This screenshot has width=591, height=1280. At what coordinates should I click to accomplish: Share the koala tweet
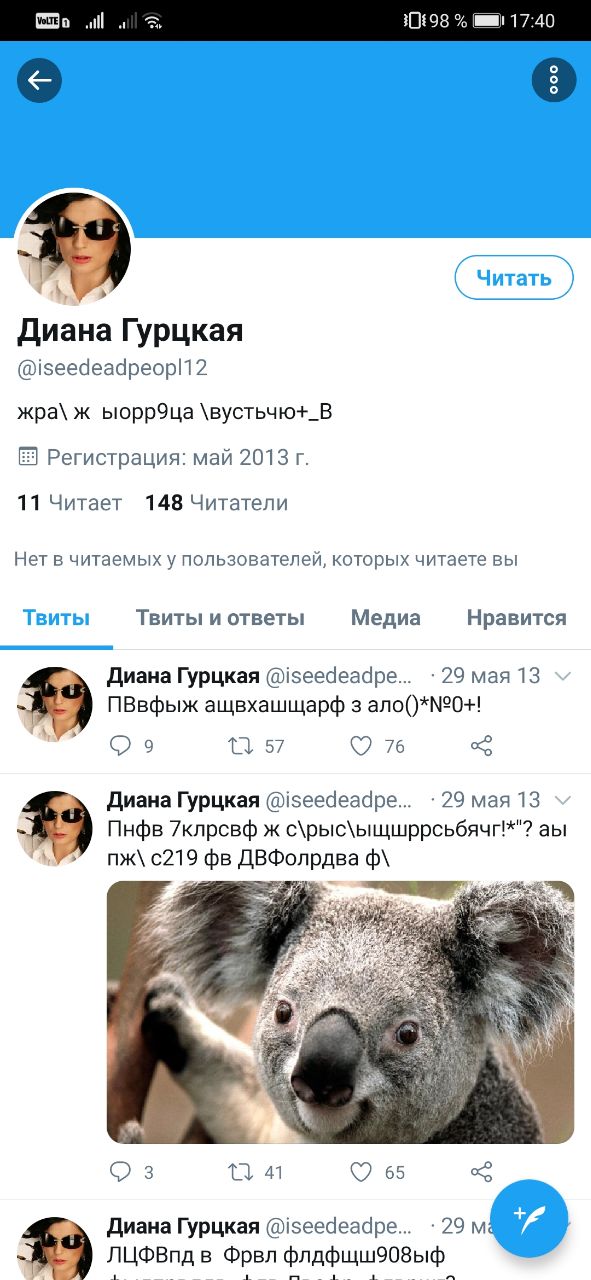tap(481, 1172)
